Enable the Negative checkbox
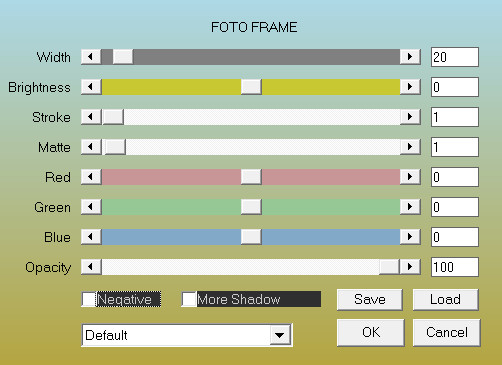The height and width of the screenshot is (365, 502). click(89, 299)
